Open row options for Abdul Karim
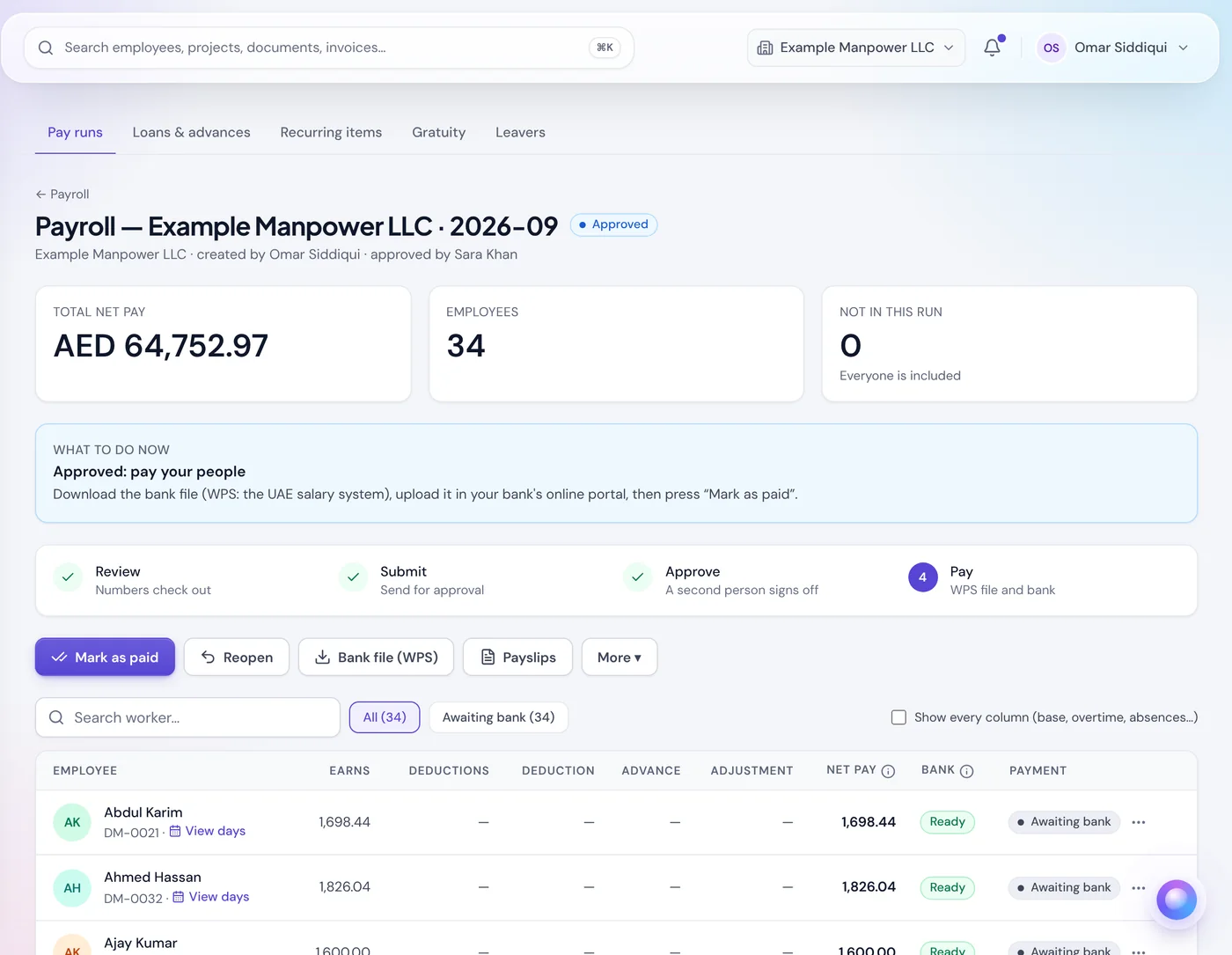Image resolution: width=1232 pixels, height=955 pixels. point(1138,822)
